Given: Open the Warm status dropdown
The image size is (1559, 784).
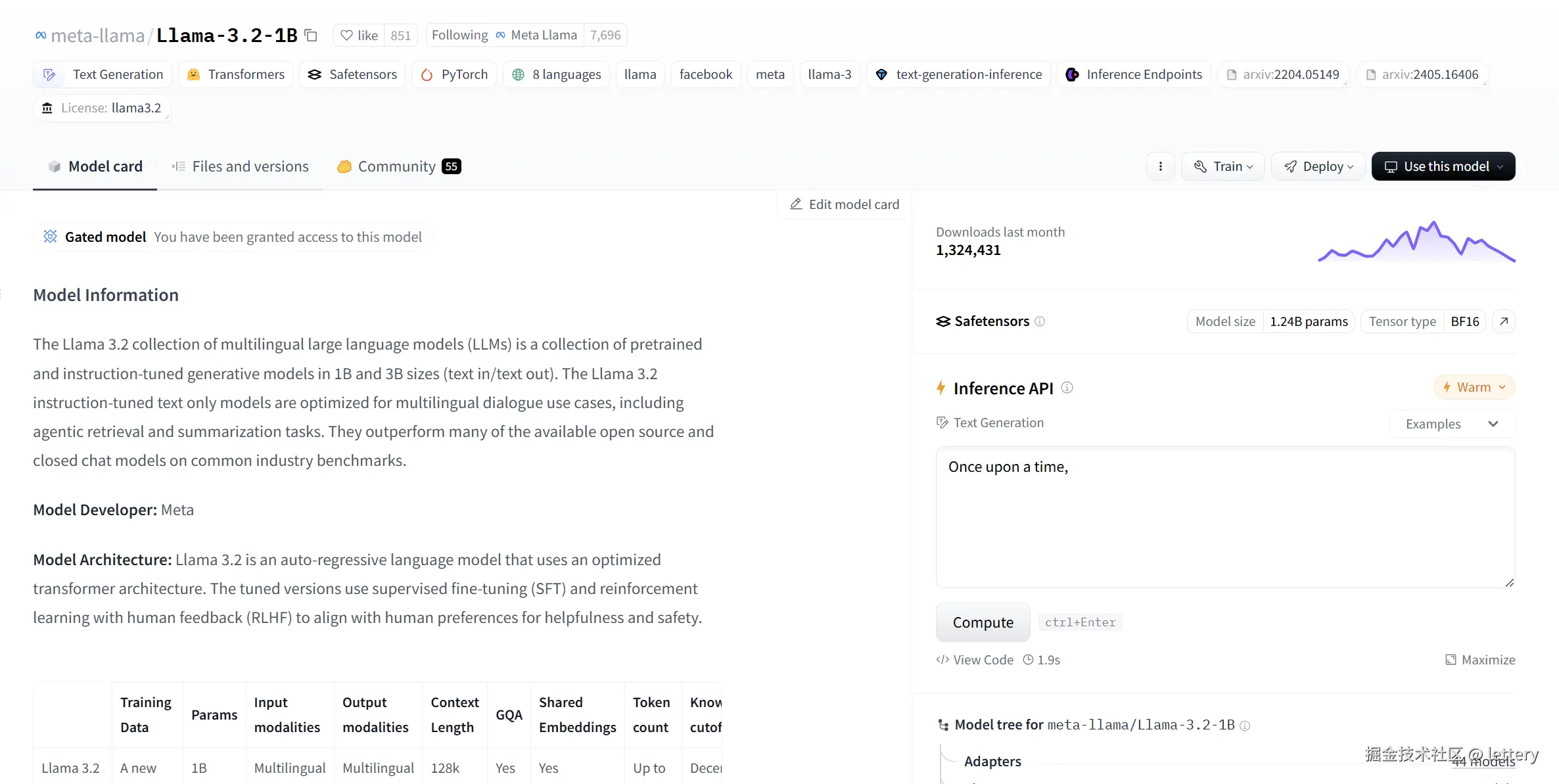Looking at the screenshot, I should [1474, 387].
